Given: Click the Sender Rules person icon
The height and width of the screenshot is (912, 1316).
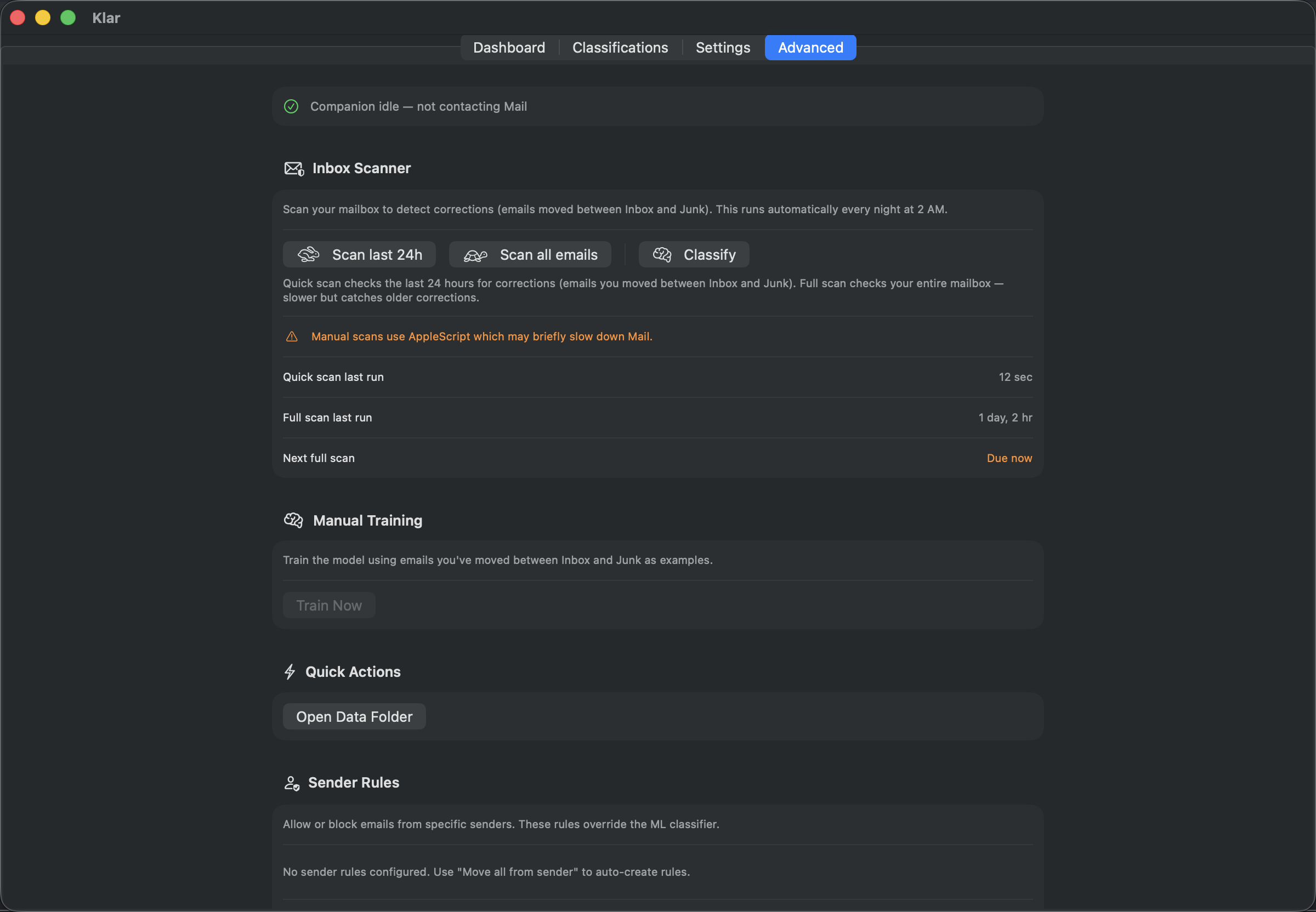Looking at the screenshot, I should click(x=292, y=783).
